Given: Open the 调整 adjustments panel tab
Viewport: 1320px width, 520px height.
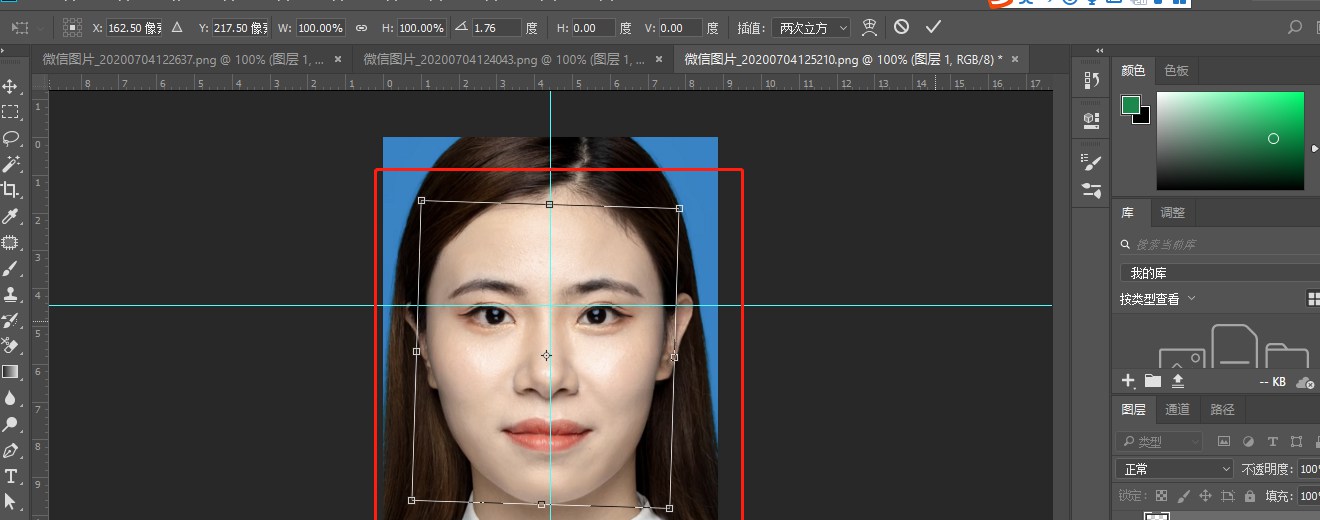Looking at the screenshot, I should pos(1172,213).
